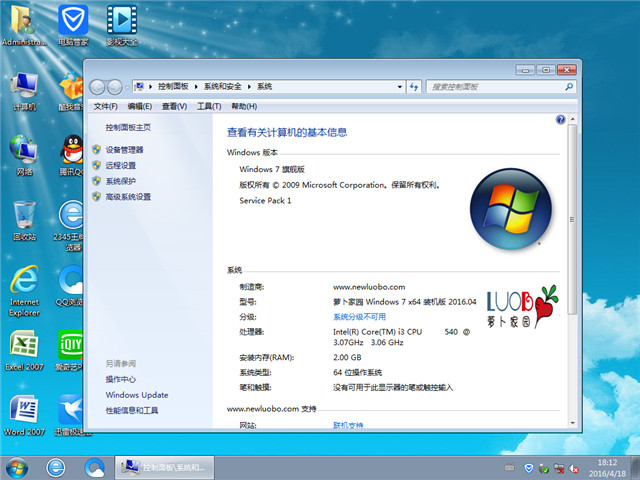Launch QQ browser from taskbar

click(x=95, y=468)
